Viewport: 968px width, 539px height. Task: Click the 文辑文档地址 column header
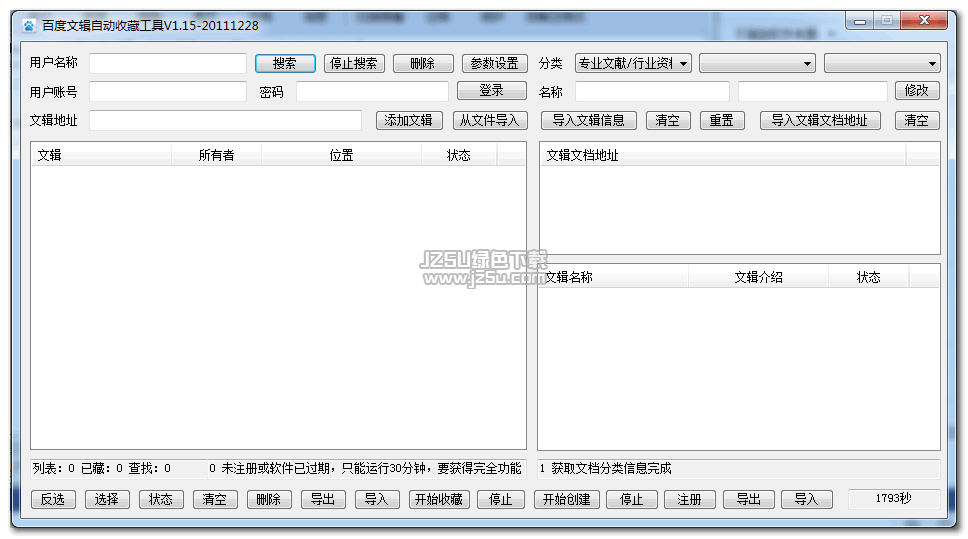coord(723,155)
